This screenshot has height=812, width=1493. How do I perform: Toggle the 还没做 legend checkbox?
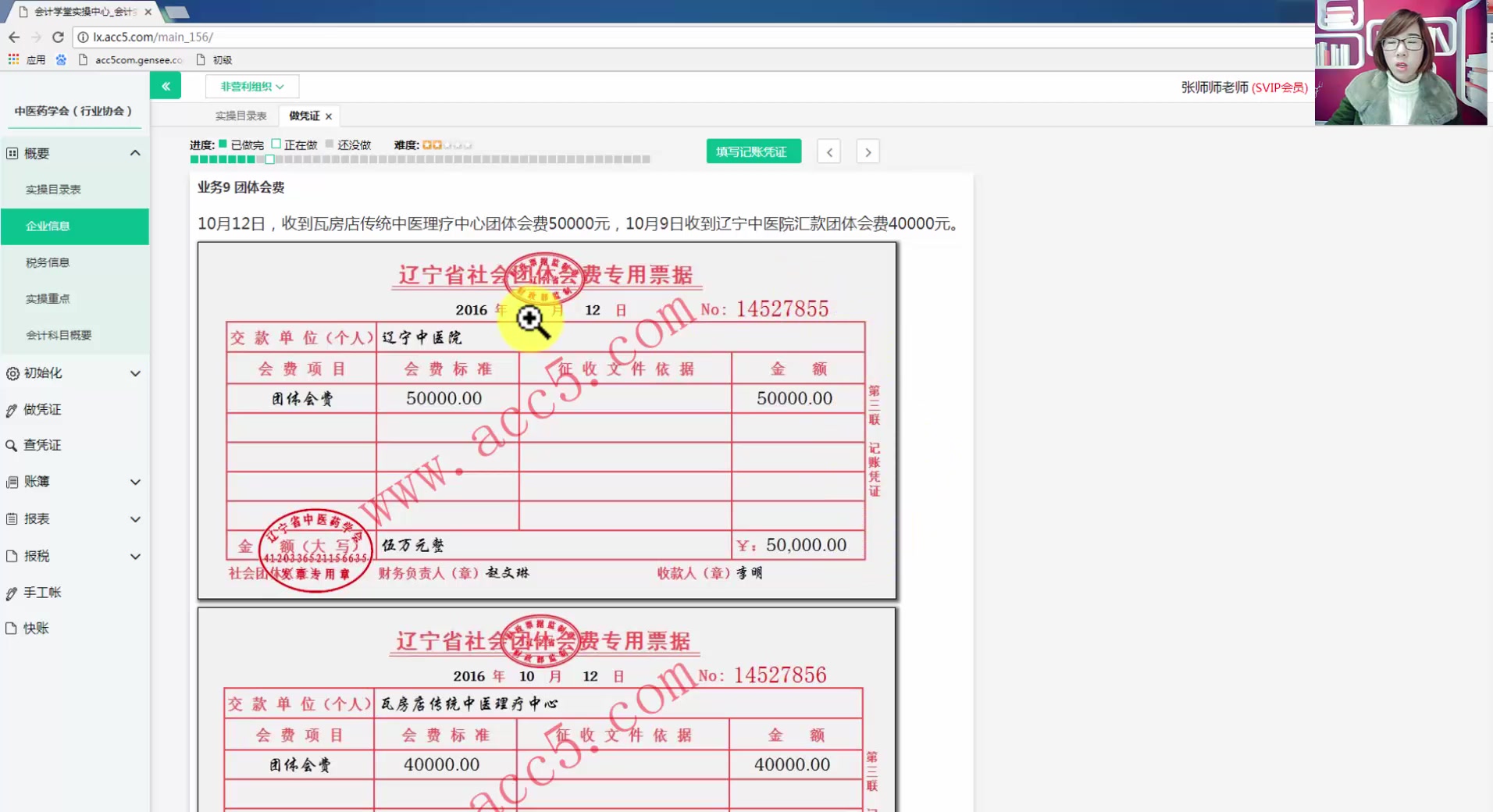click(x=330, y=144)
